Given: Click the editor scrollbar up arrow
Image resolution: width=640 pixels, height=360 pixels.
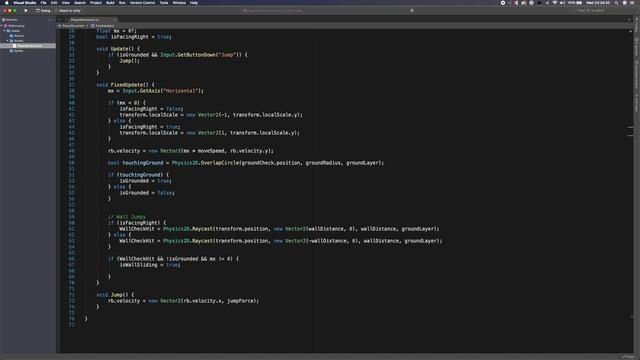Looking at the screenshot, I should click(x=630, y=31).
